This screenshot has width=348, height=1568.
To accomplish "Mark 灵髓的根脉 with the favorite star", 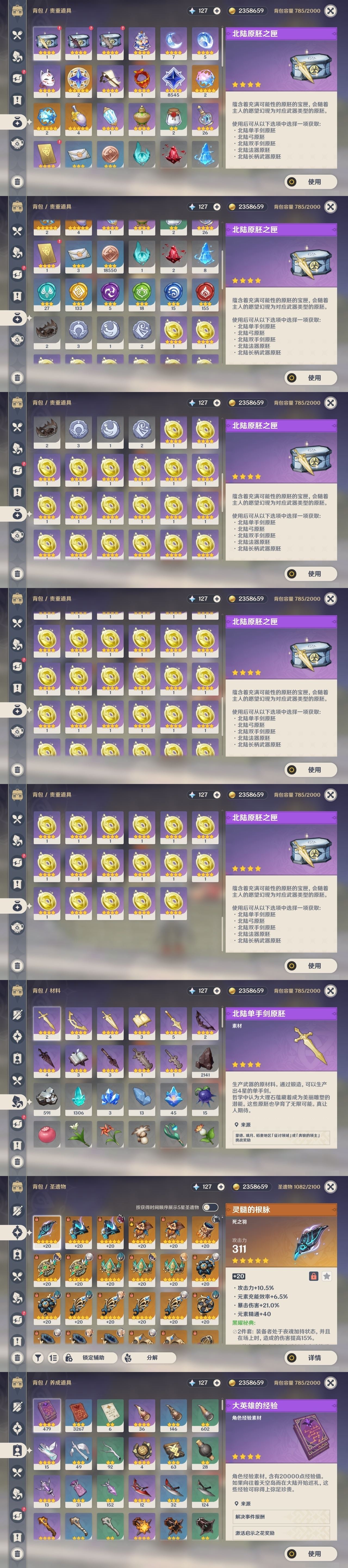I will coord(327,1276).
